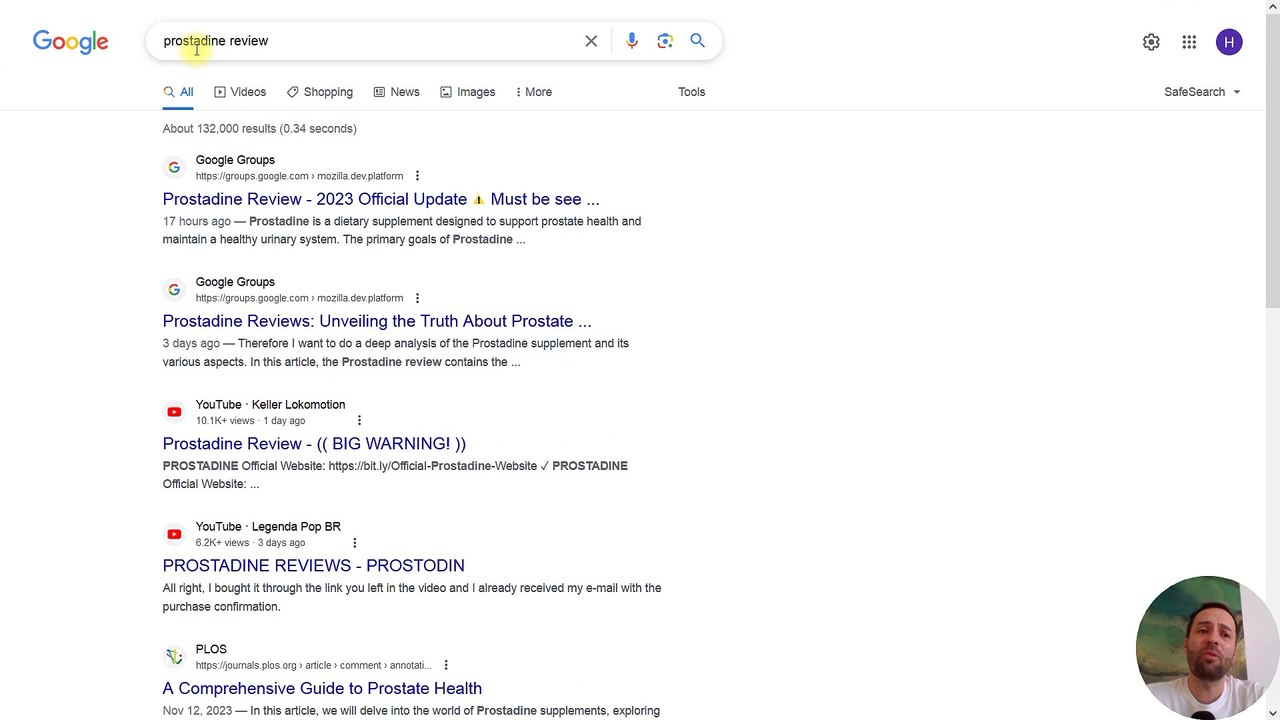Image resolution: width=1280 pixels, height=720 pixels.
Task: Click the 'PLOS' site name
Action: pos(211,649)
